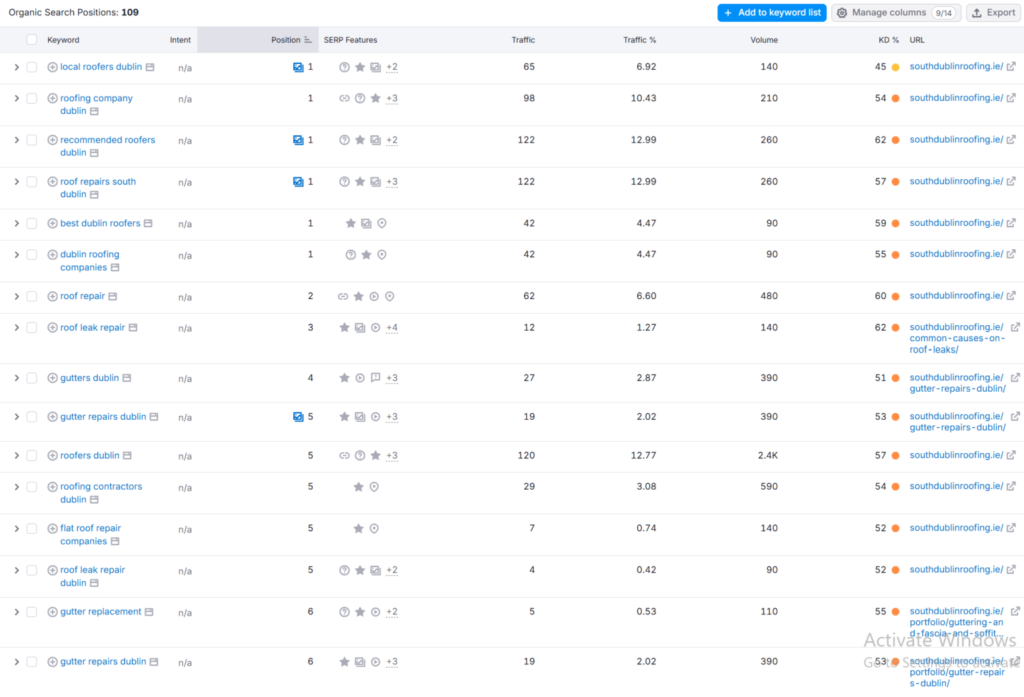Click plus icon beside 'recommended roofers dublin'
Viewport: 1024px width, 697px height.
click(x=52, y=140)
